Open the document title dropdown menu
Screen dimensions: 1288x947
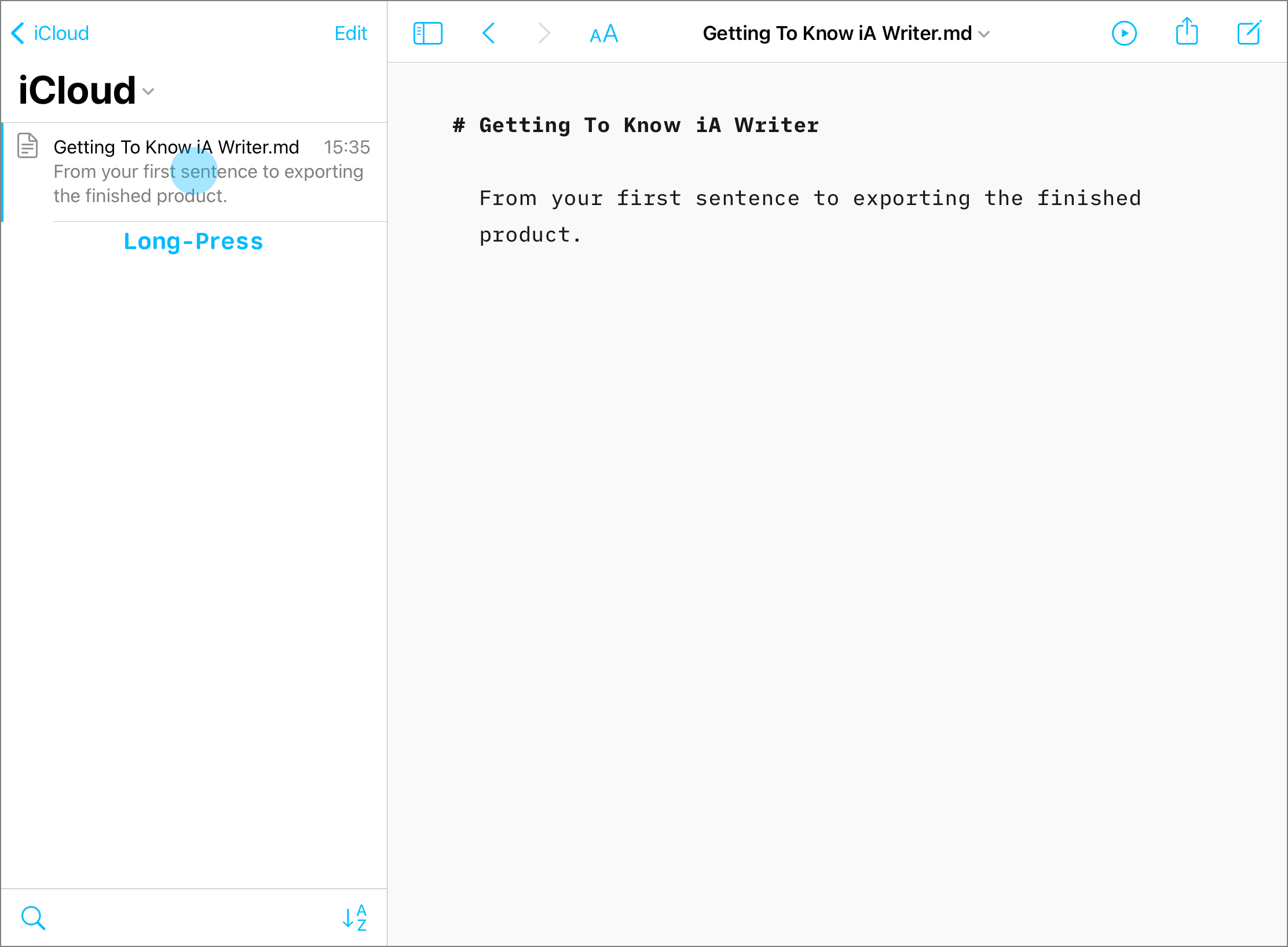(x=846, y=34)
